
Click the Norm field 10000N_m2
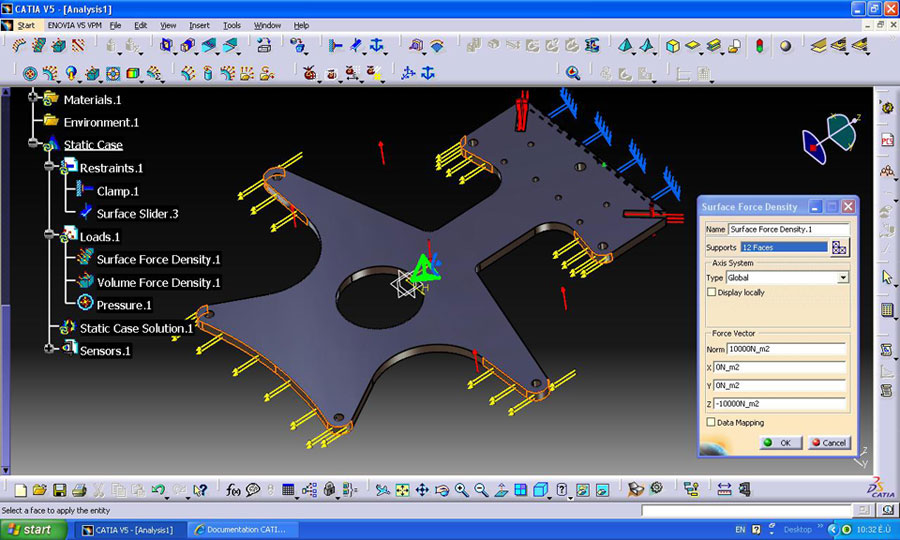click(x=786, y=349)
